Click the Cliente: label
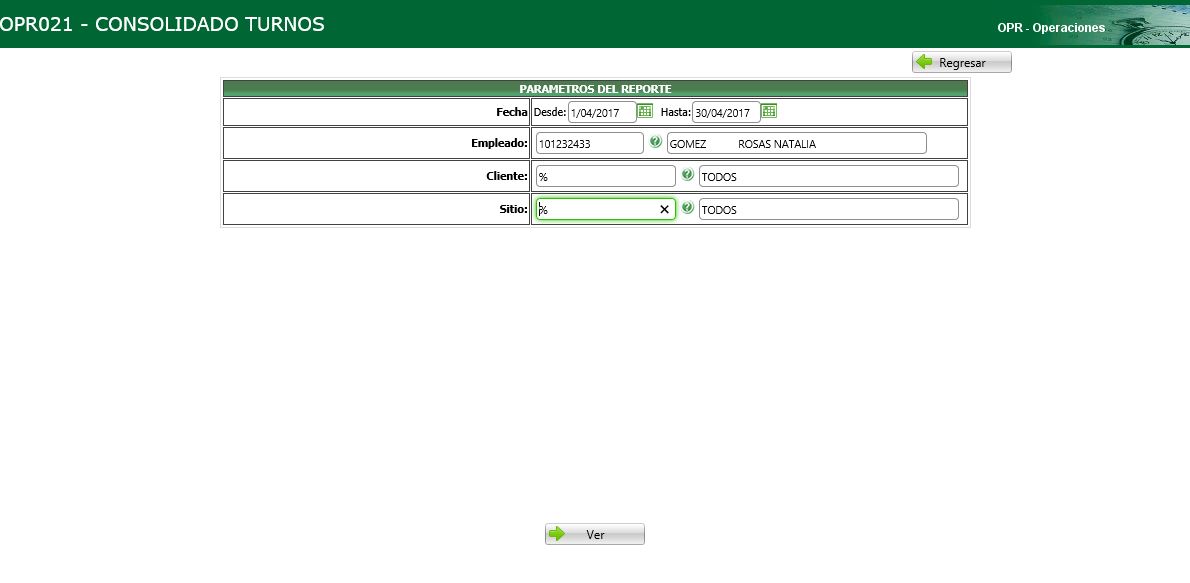Viewport: 1190px width, 583px height. tap(507, 175)
